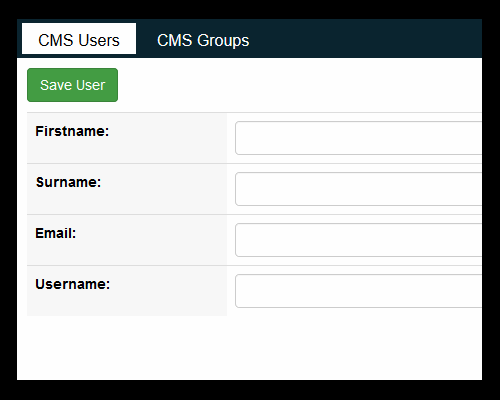
Task: Switch to the CMS Users tab
Action: [79, 39]
